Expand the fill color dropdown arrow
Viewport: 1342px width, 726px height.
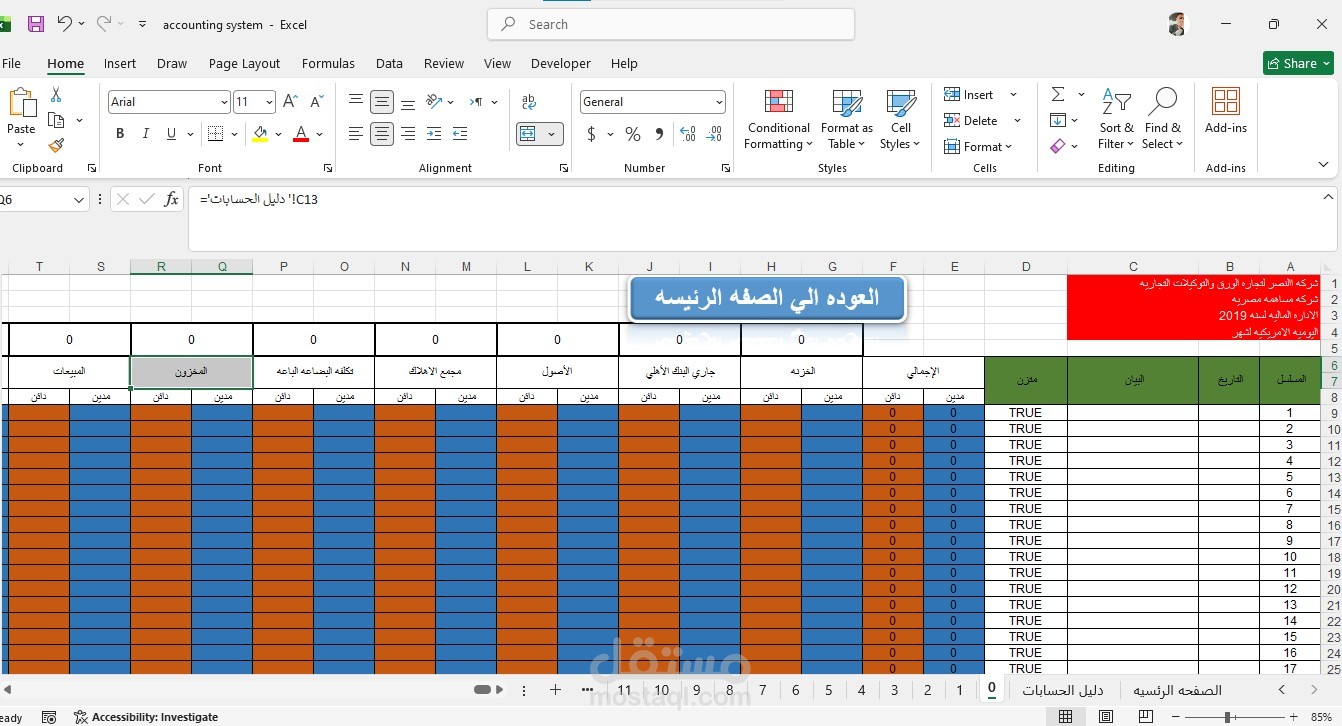click(278, 134)
